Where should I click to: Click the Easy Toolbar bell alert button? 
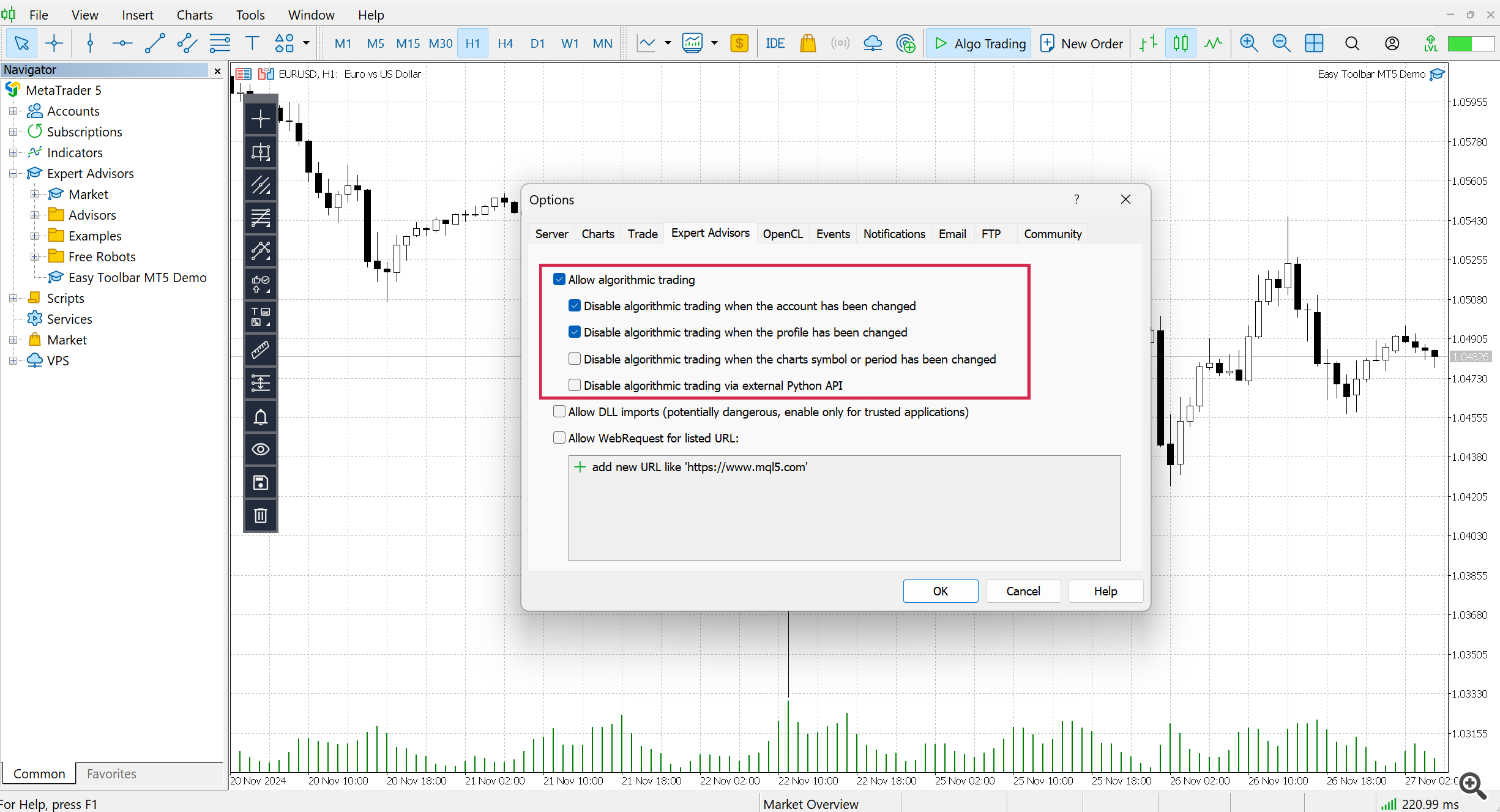(261, 417)
